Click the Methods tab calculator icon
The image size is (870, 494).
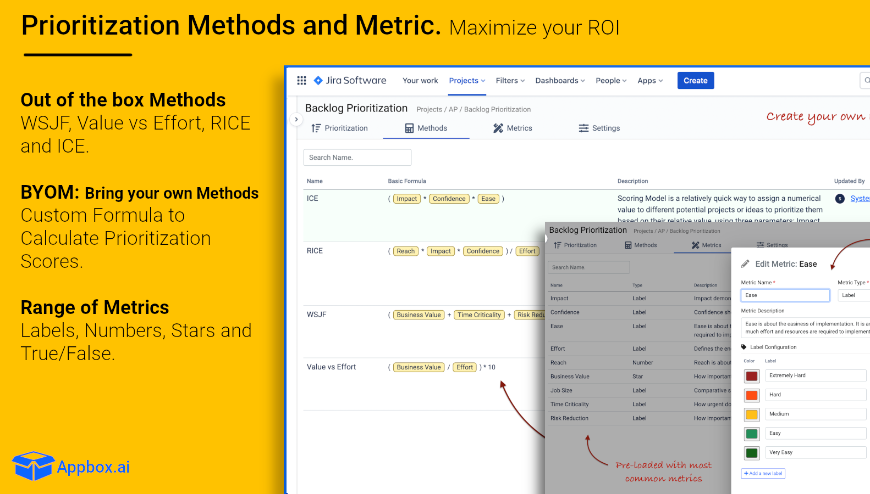click(409, 128)
